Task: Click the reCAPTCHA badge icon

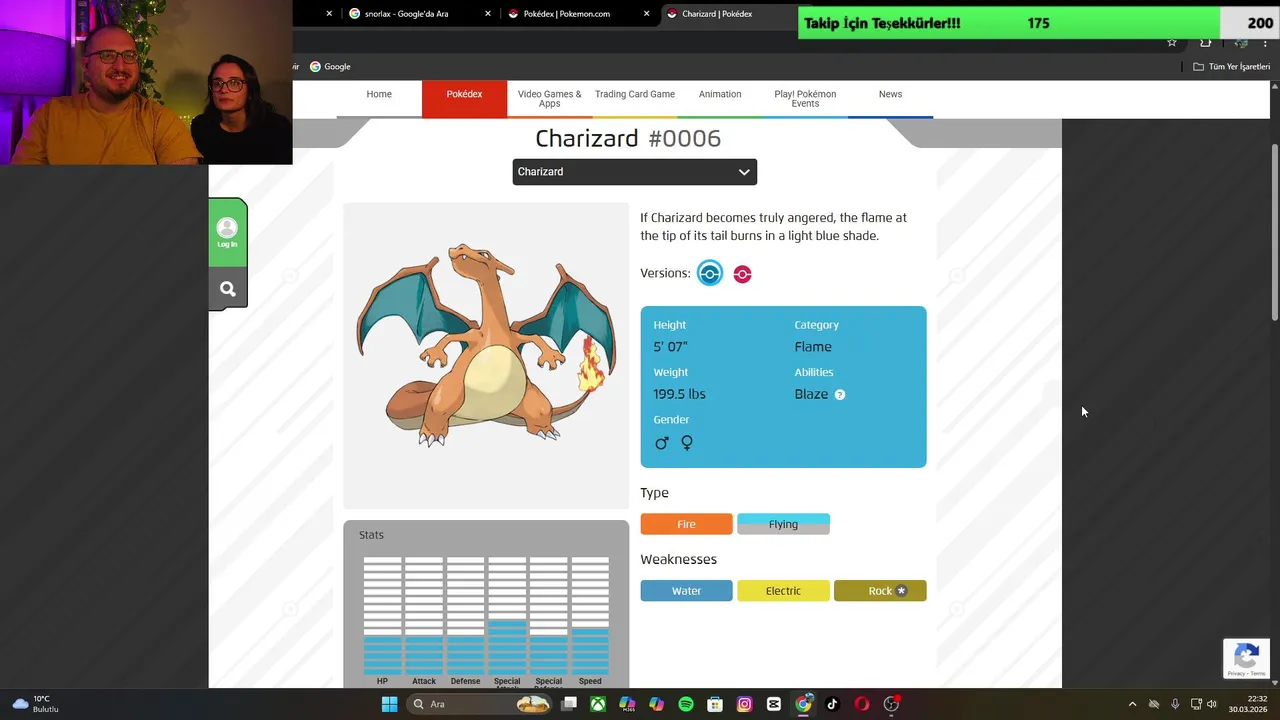Action: (1246, 658)
